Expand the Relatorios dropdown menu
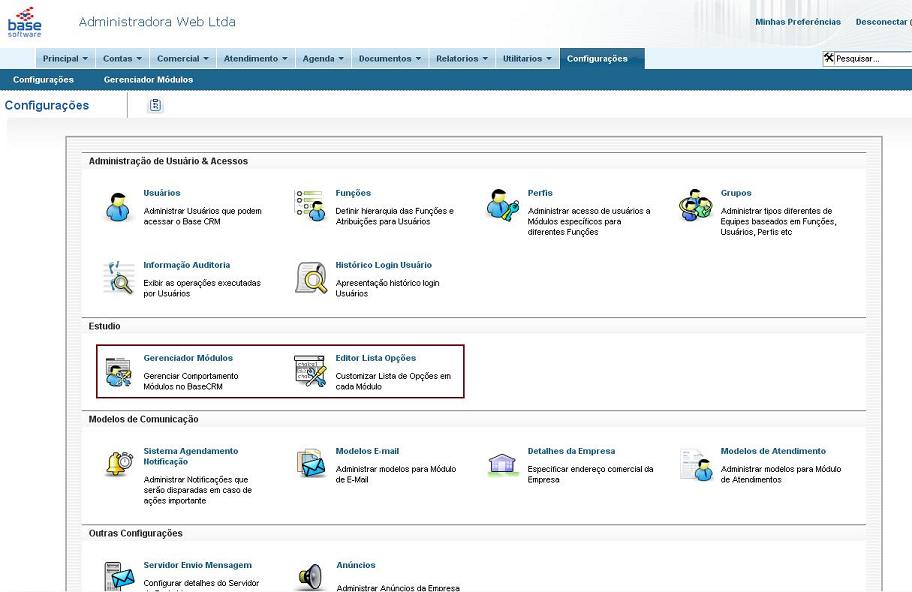This screenshot has height=592, width=912. pos(462,59)
